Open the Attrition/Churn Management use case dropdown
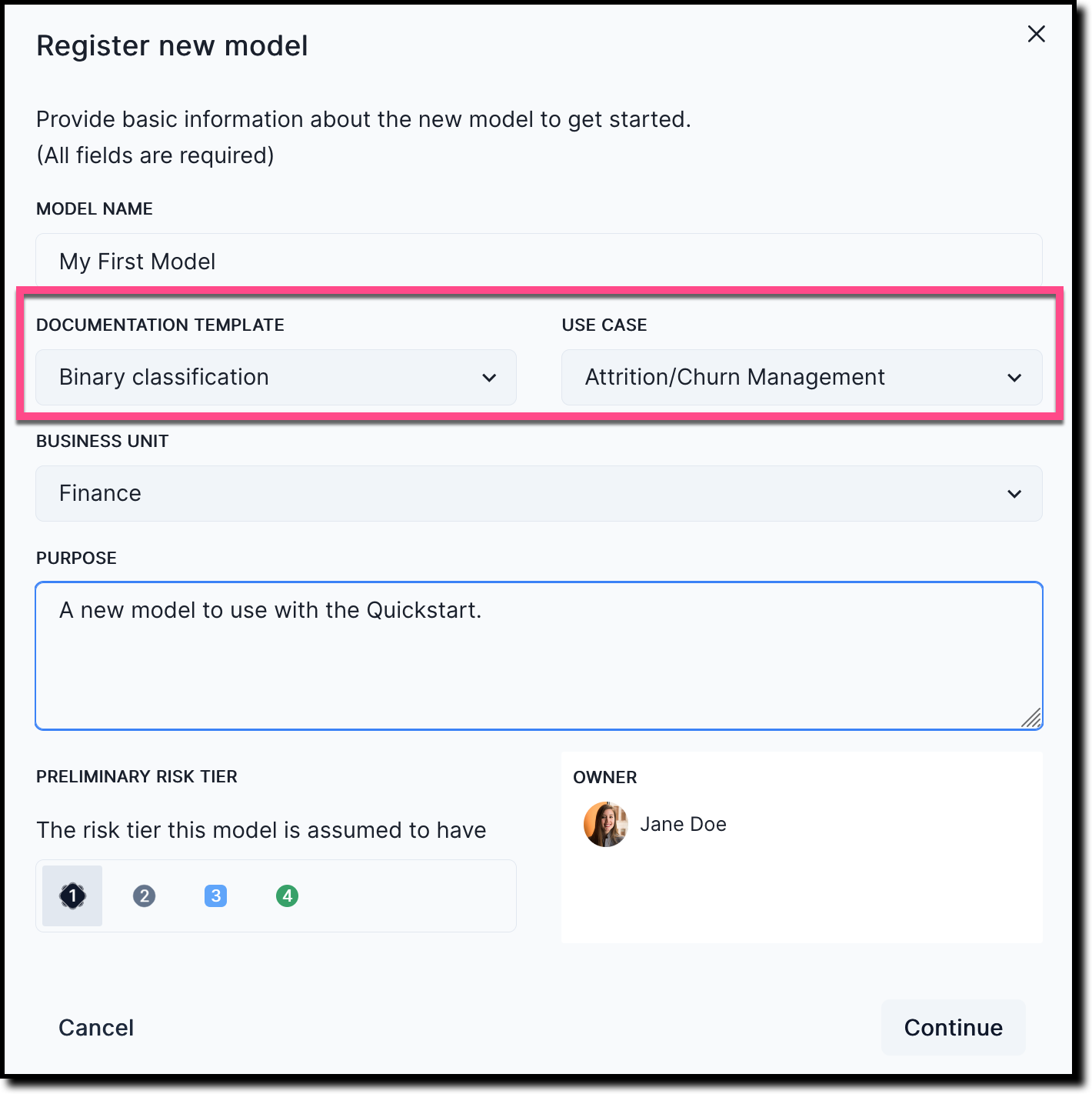 pyautogui.click(x=802, y=378)
